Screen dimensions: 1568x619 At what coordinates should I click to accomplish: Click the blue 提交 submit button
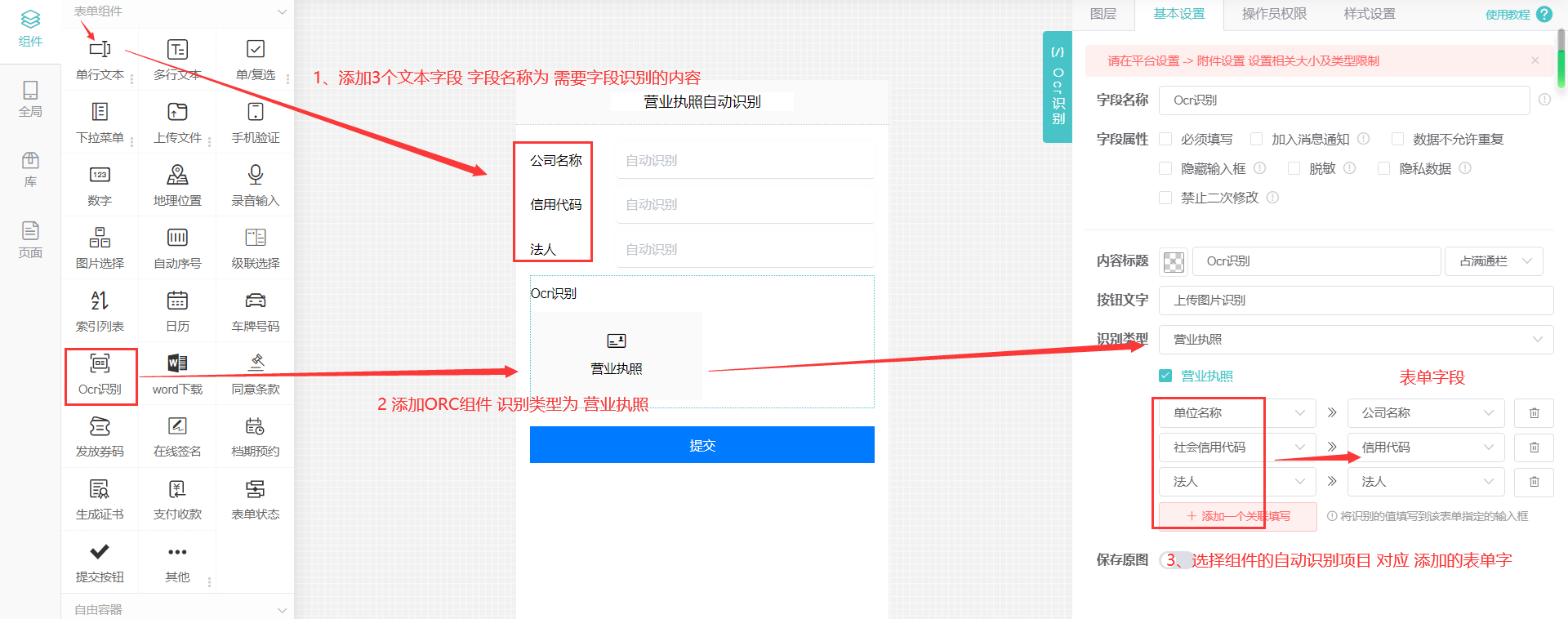point(702,445)
